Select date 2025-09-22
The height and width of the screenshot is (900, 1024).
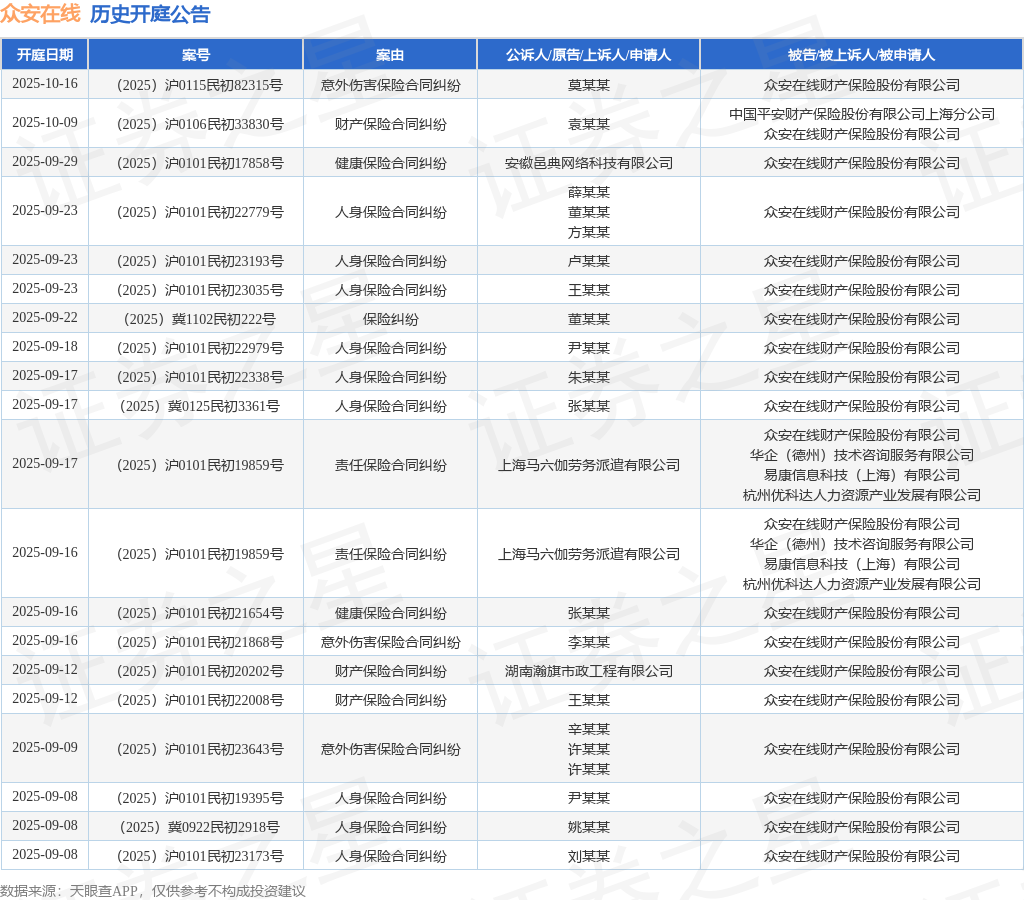point(44,318)
